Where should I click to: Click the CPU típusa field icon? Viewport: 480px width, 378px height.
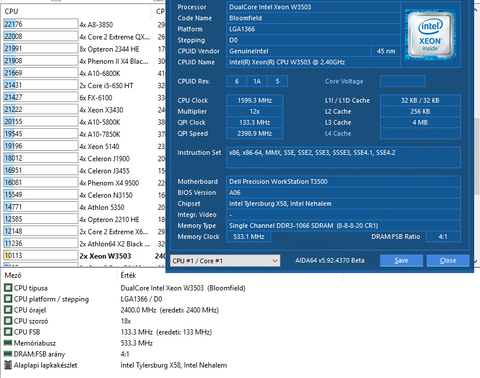(8, 288)
